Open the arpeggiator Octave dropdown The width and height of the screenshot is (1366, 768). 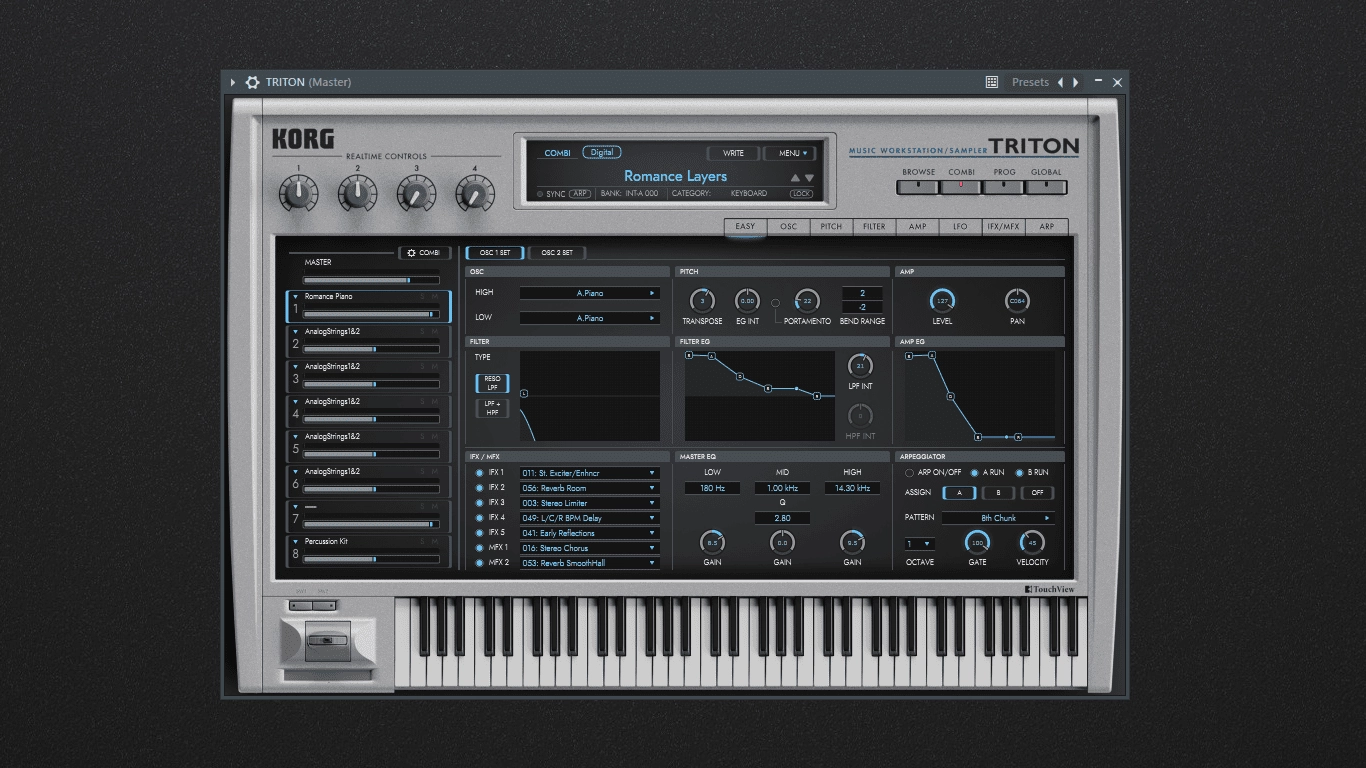pyautogui.click(x=920, y=544)
